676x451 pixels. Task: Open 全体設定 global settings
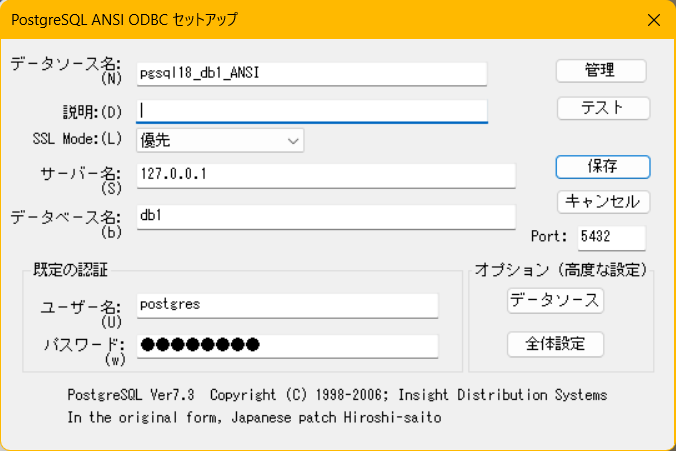tap(555, 344)
